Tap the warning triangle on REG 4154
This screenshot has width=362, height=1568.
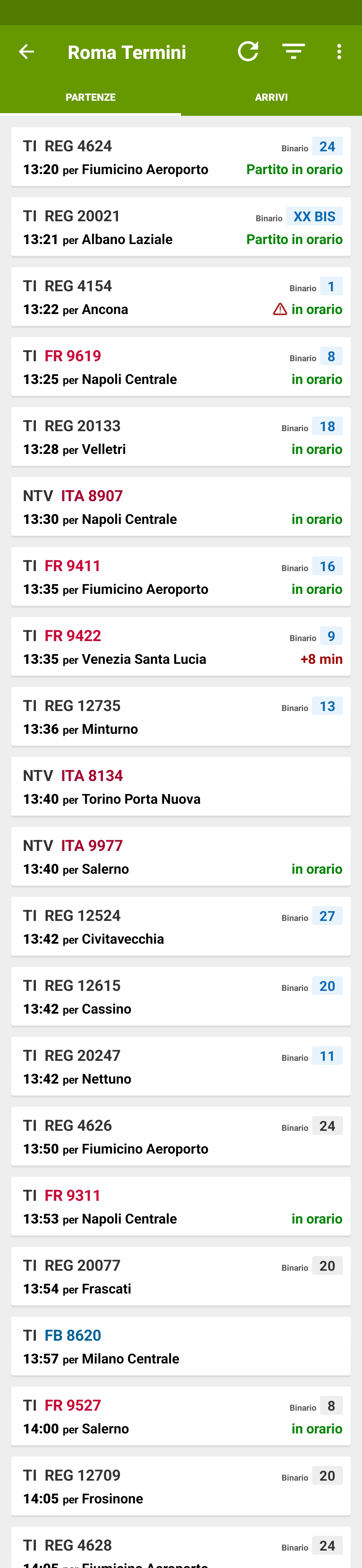[x=280, y=309]
